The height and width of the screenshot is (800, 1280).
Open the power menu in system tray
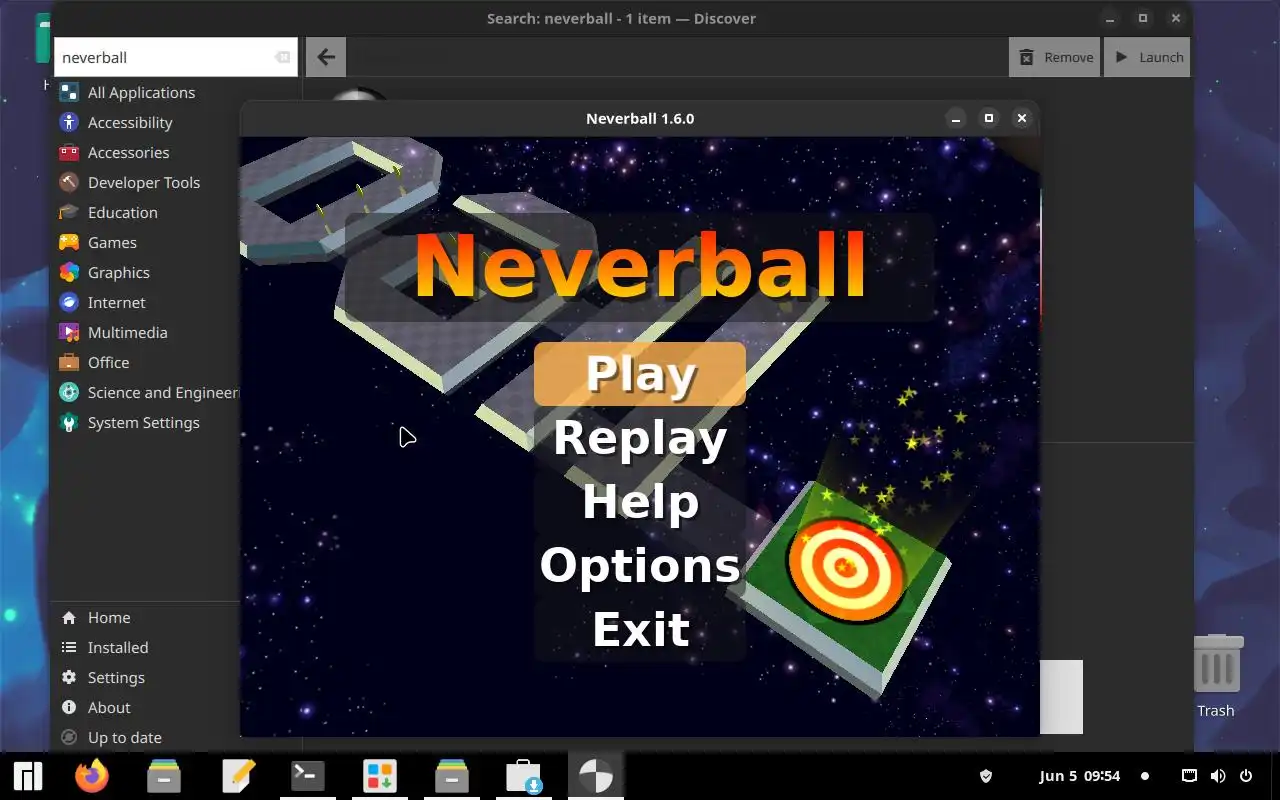pyautogui.click(x=1246, y=776)
